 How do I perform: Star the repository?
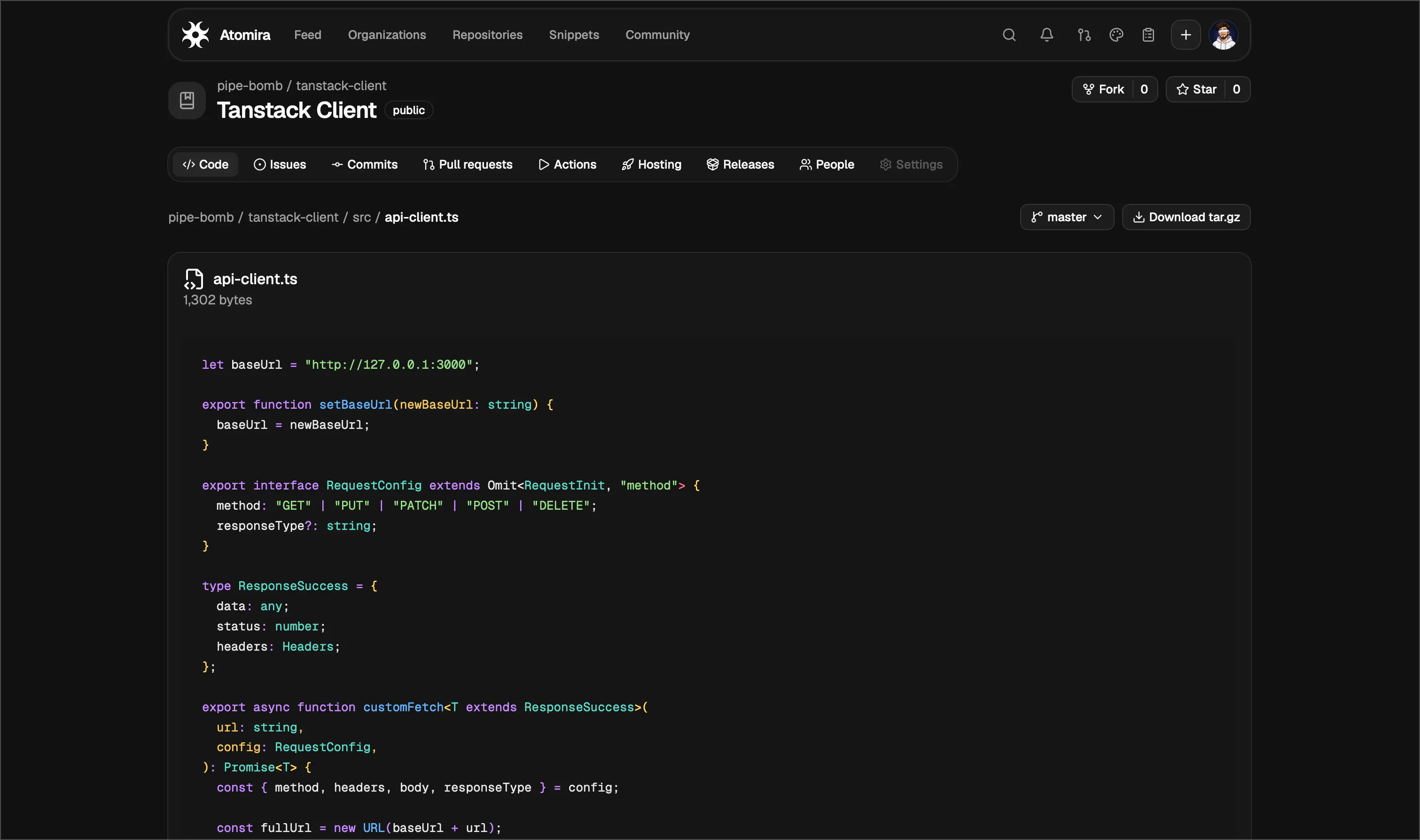(x=1196, y=89)
